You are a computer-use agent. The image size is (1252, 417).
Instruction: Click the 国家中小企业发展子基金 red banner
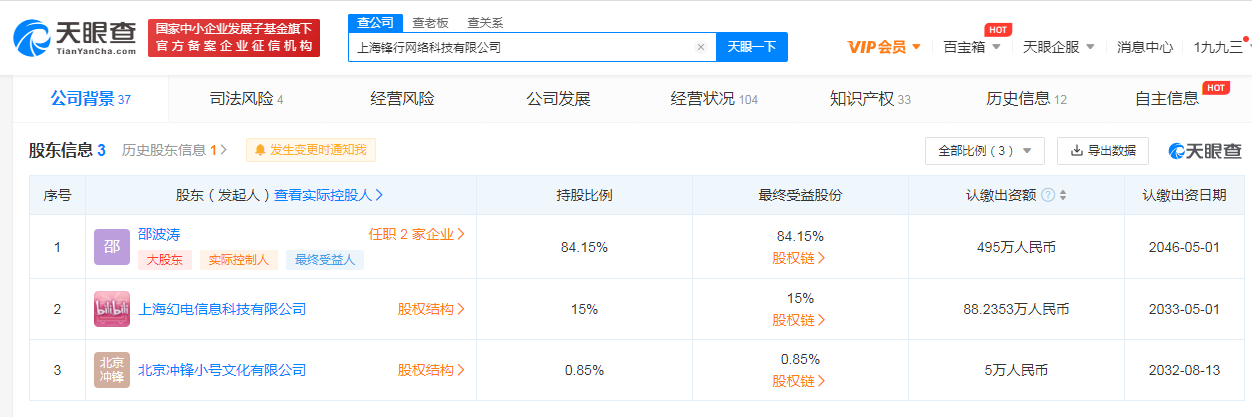(234, 38)
